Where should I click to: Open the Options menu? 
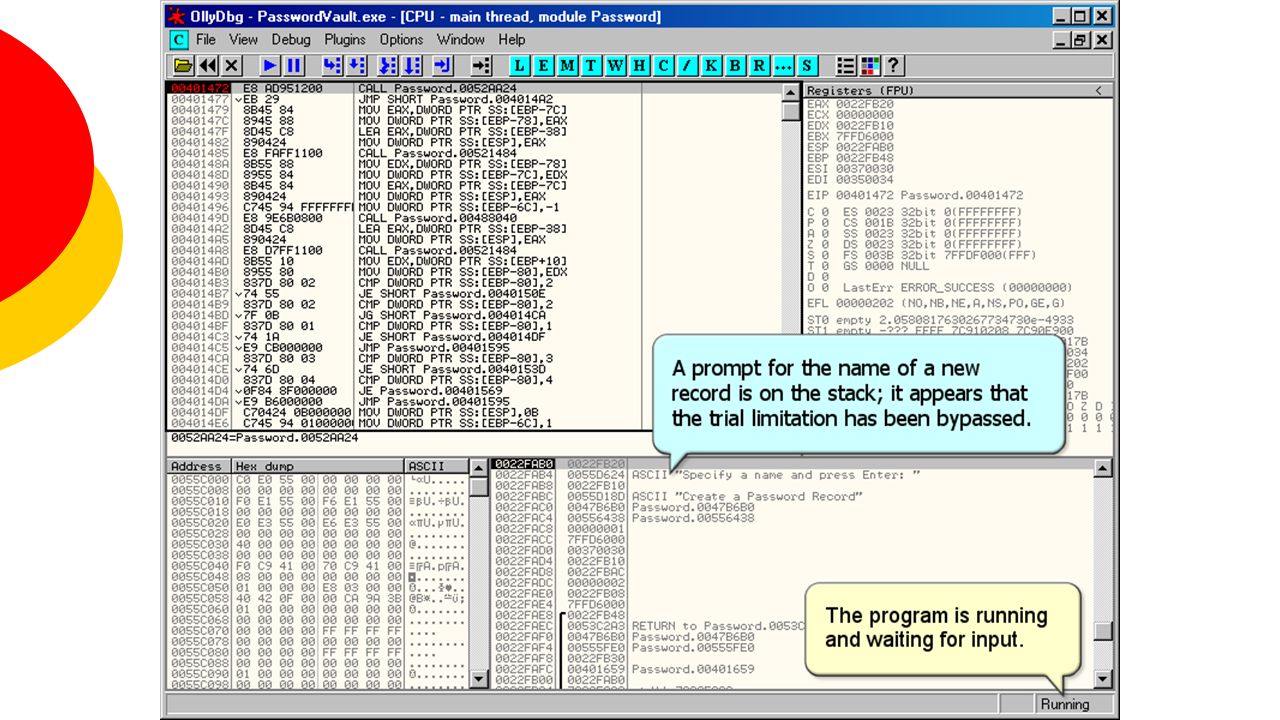click(401, 40)
